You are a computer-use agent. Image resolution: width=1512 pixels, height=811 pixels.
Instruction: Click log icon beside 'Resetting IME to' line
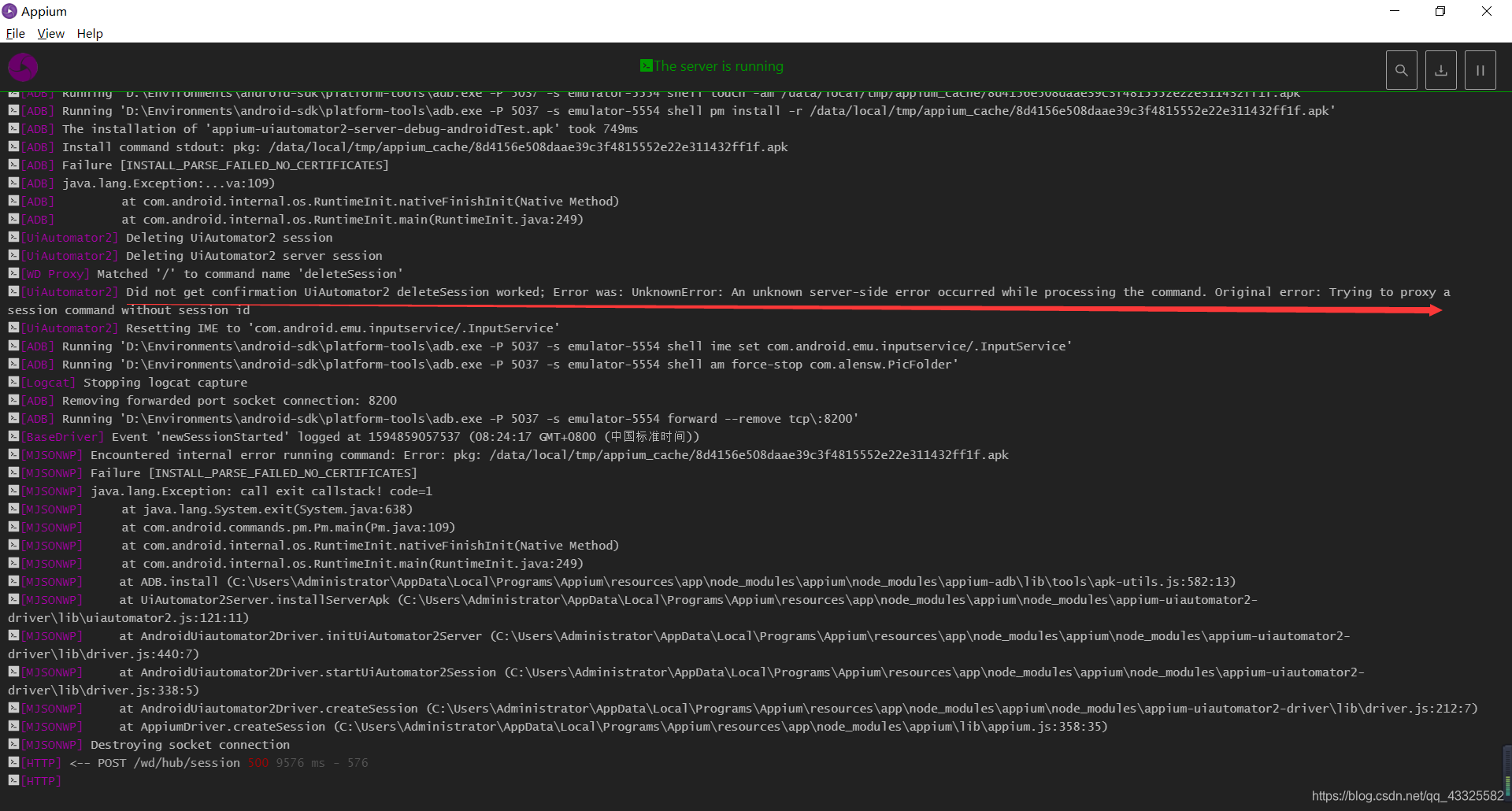[x=13, y=328]
